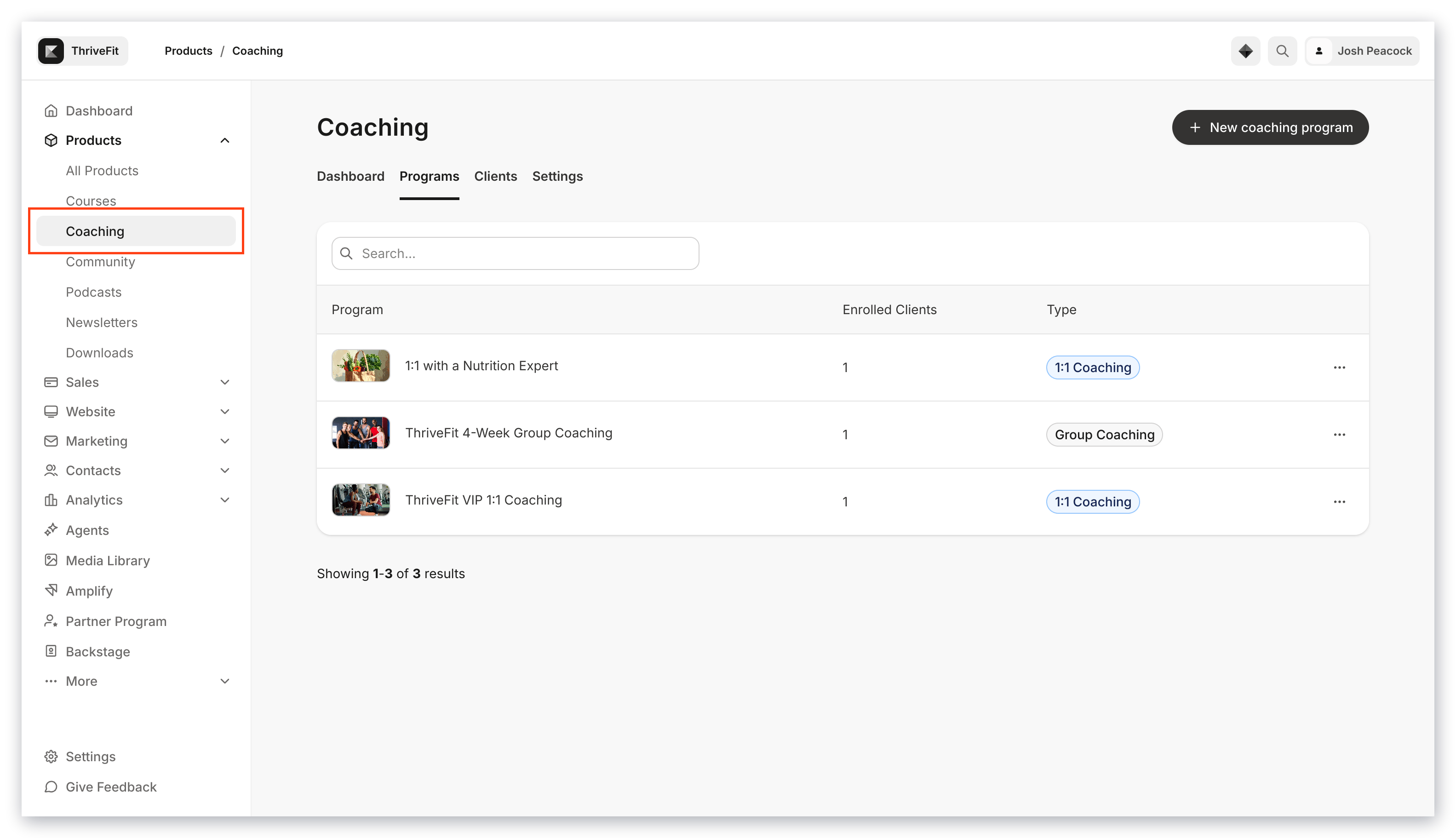Expand the Sales section chevron
Viewport: 1456px width, 838px height.
[224, 382]
